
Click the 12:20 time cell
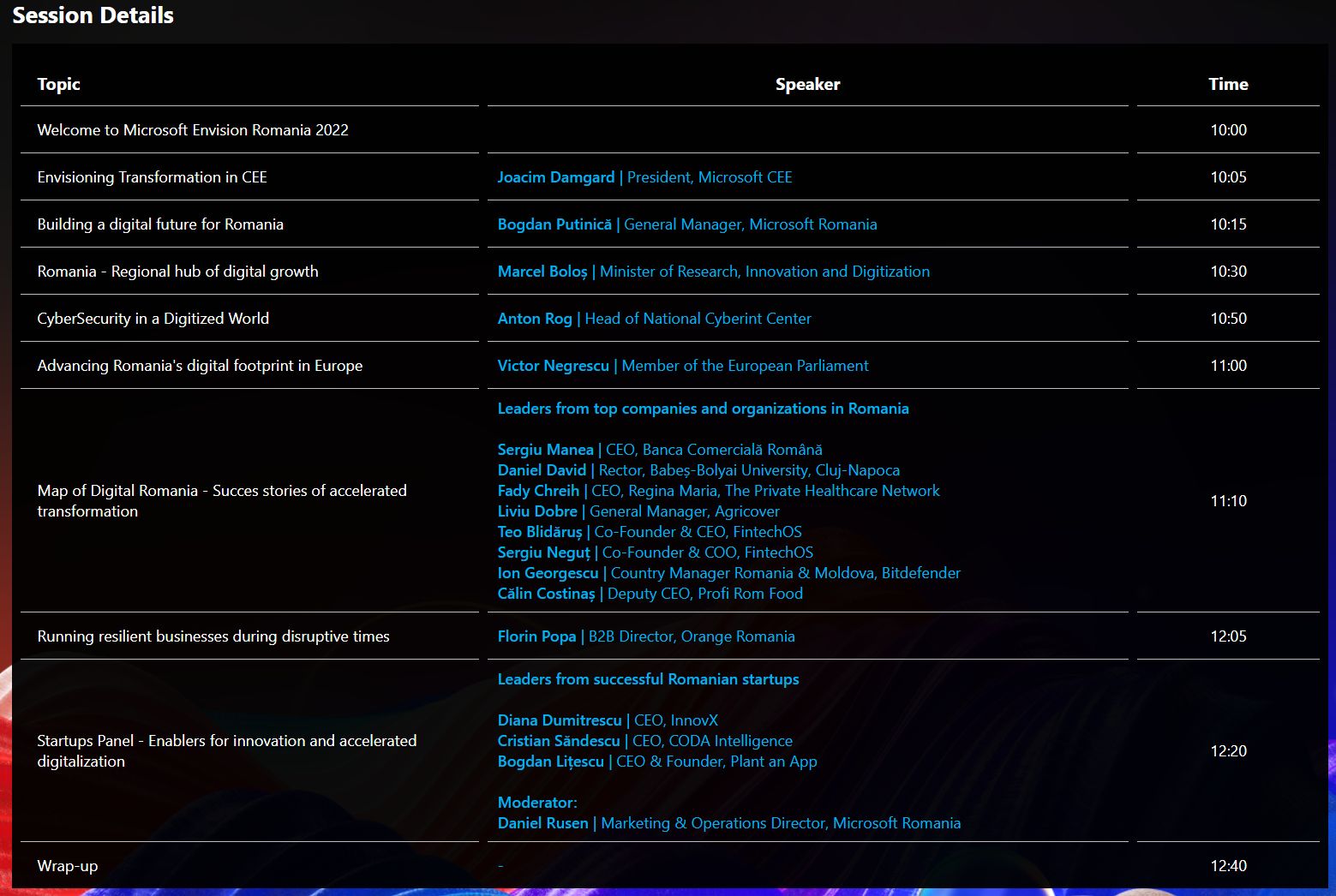[x=1228, y=751]
